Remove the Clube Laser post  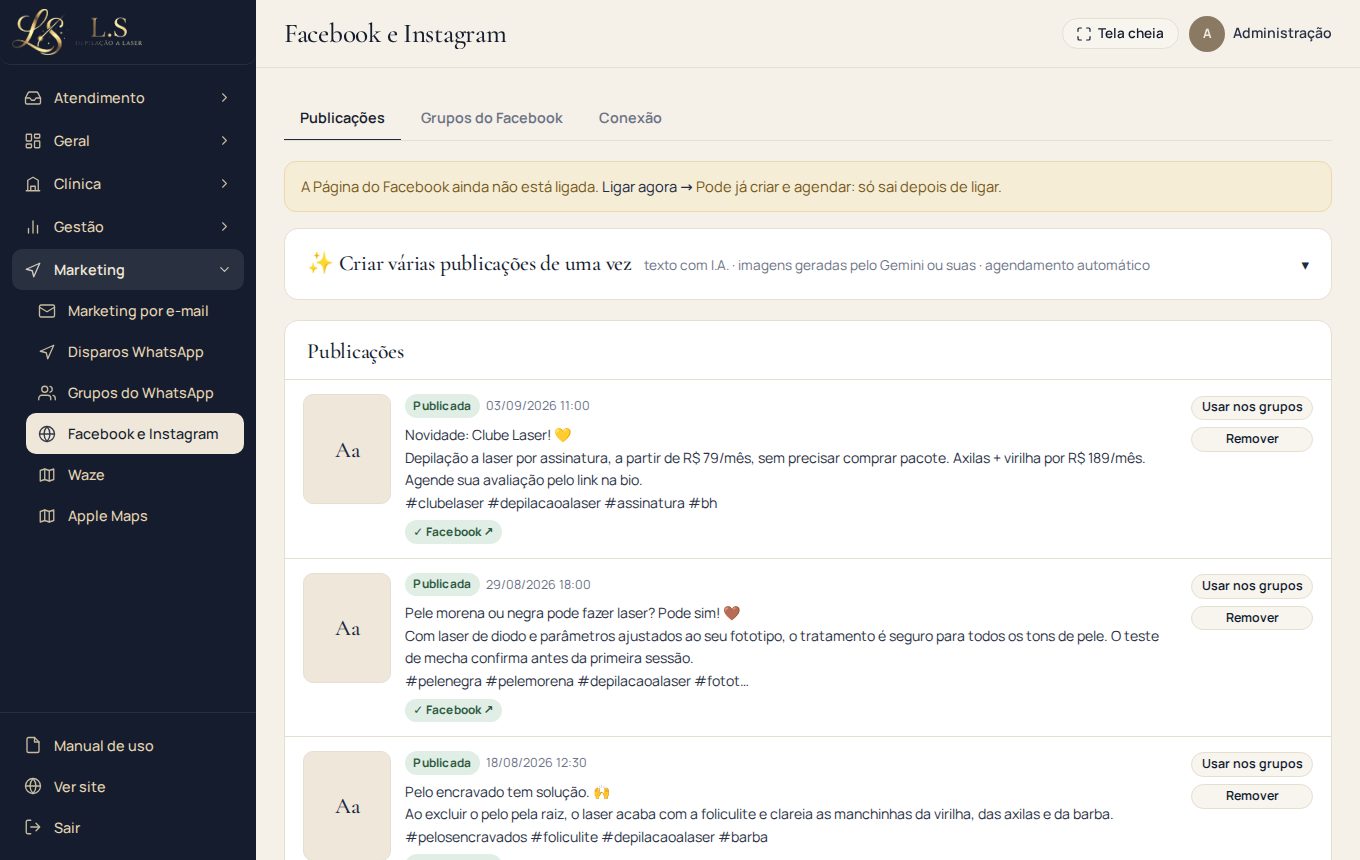(1252, 439)
